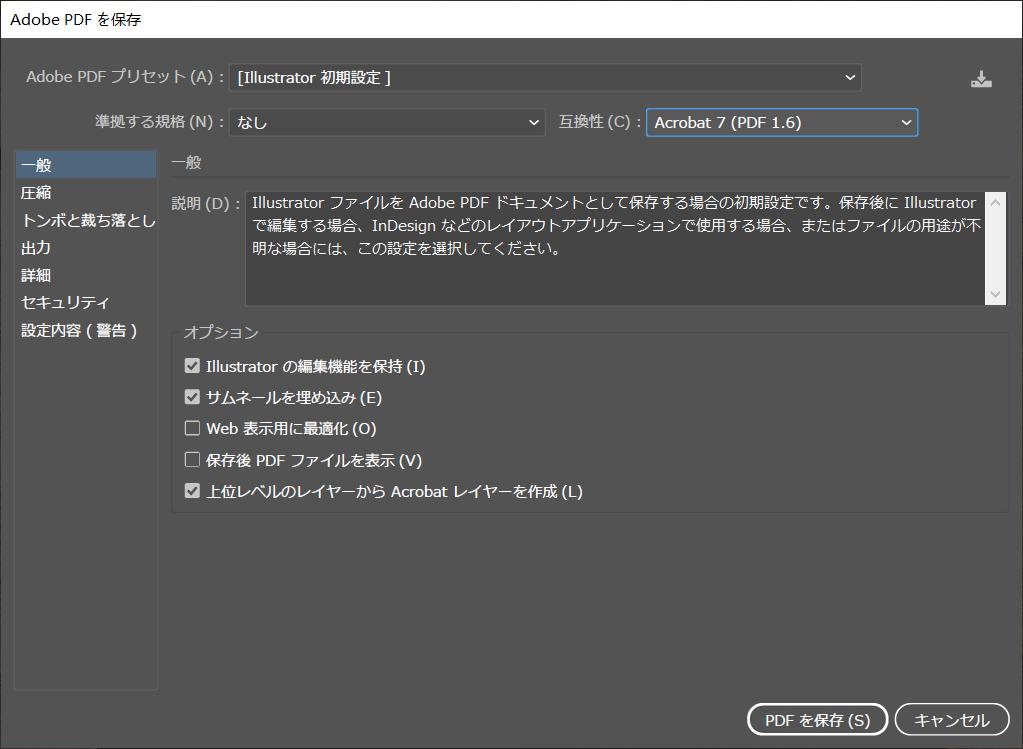1023x749 pixels.
Task: Select the 設定内容 (警告) category
Action: point(85,330)
